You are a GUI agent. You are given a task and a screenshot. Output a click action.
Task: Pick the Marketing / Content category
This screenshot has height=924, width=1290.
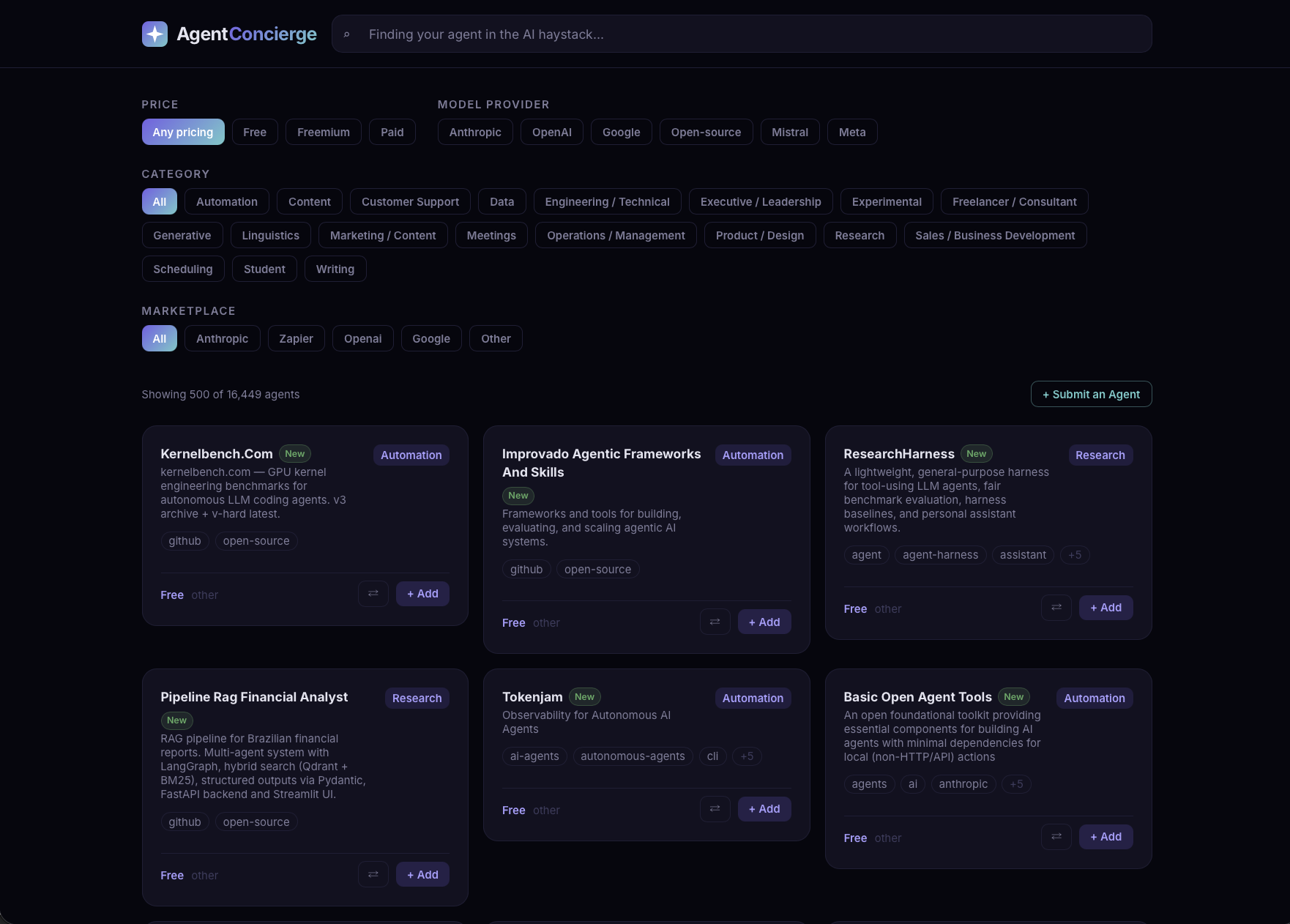pos(383,235)
